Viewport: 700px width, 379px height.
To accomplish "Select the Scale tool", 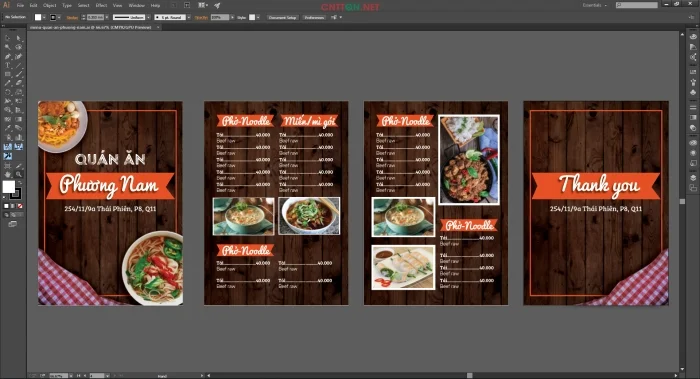I will [18, 92].
